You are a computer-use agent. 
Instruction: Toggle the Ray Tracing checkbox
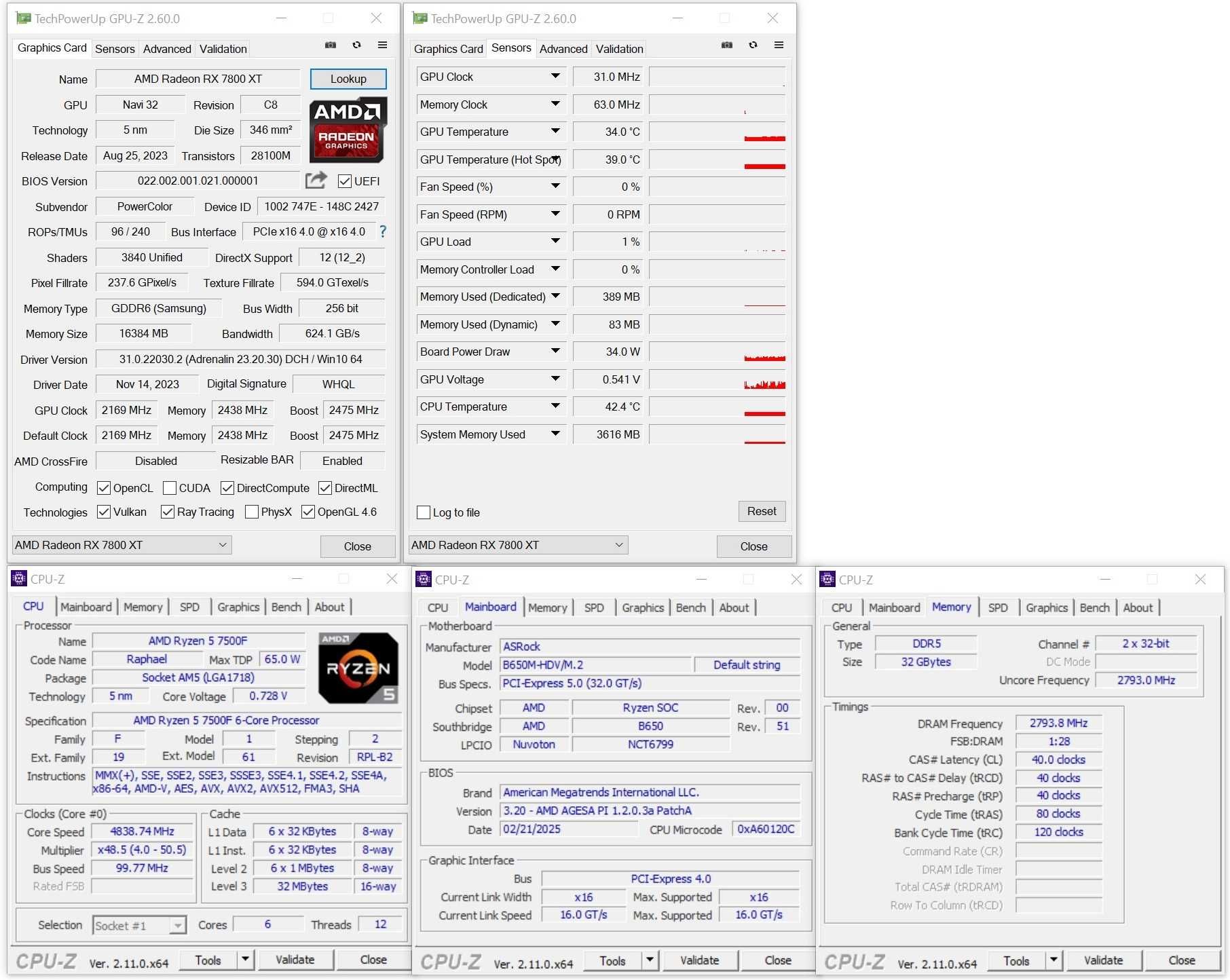(168, 512)
